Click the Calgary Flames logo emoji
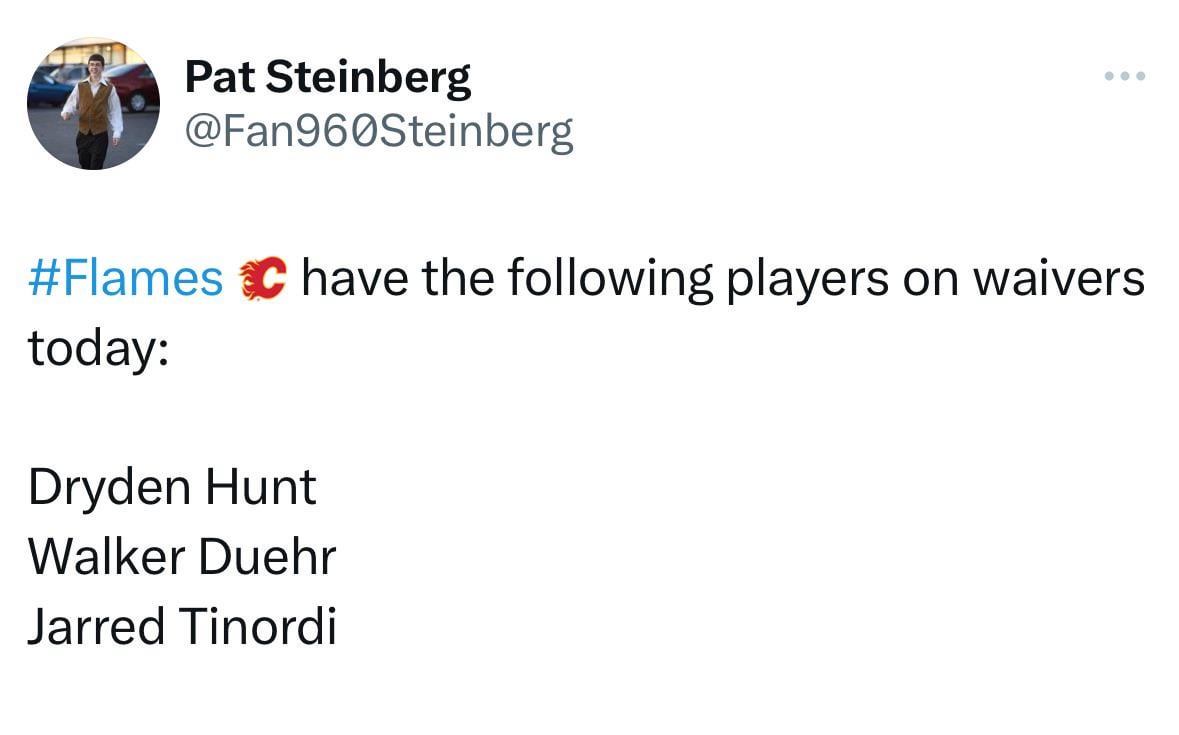1179x735 pixels. [262, 279]
